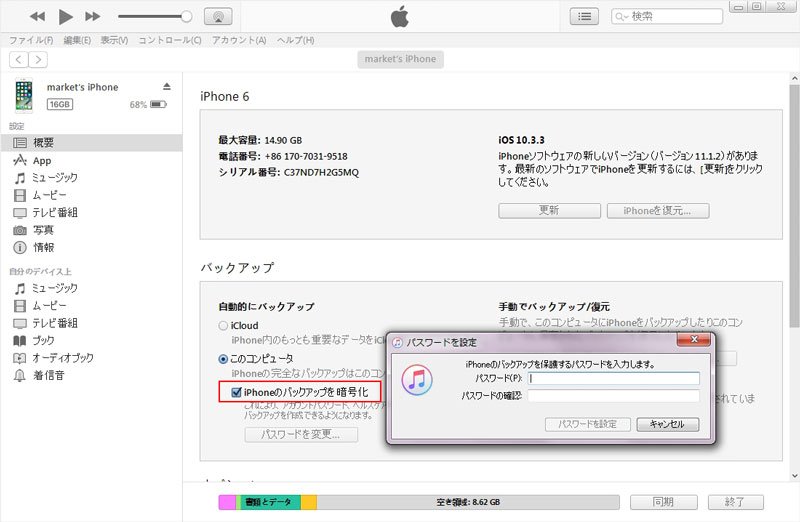The height and width of the screenshot is (522, 800).
Task: Click the iPhoneを復元 button
Action: (x=658, y=211)
